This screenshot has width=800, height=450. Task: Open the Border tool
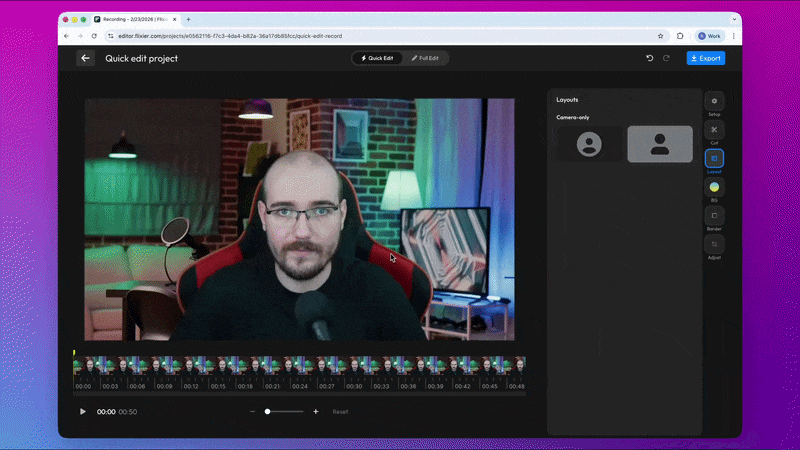(714, 215)
